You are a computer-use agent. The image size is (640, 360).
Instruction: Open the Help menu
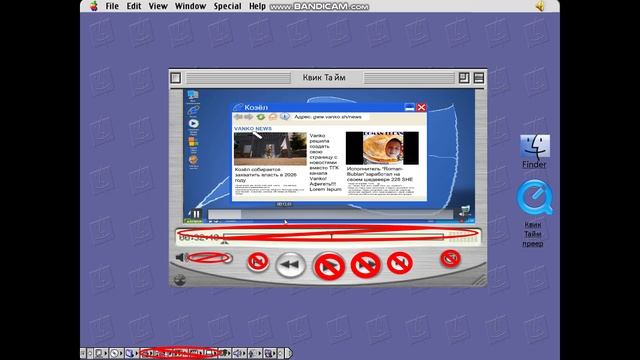[x=257, y=6]
